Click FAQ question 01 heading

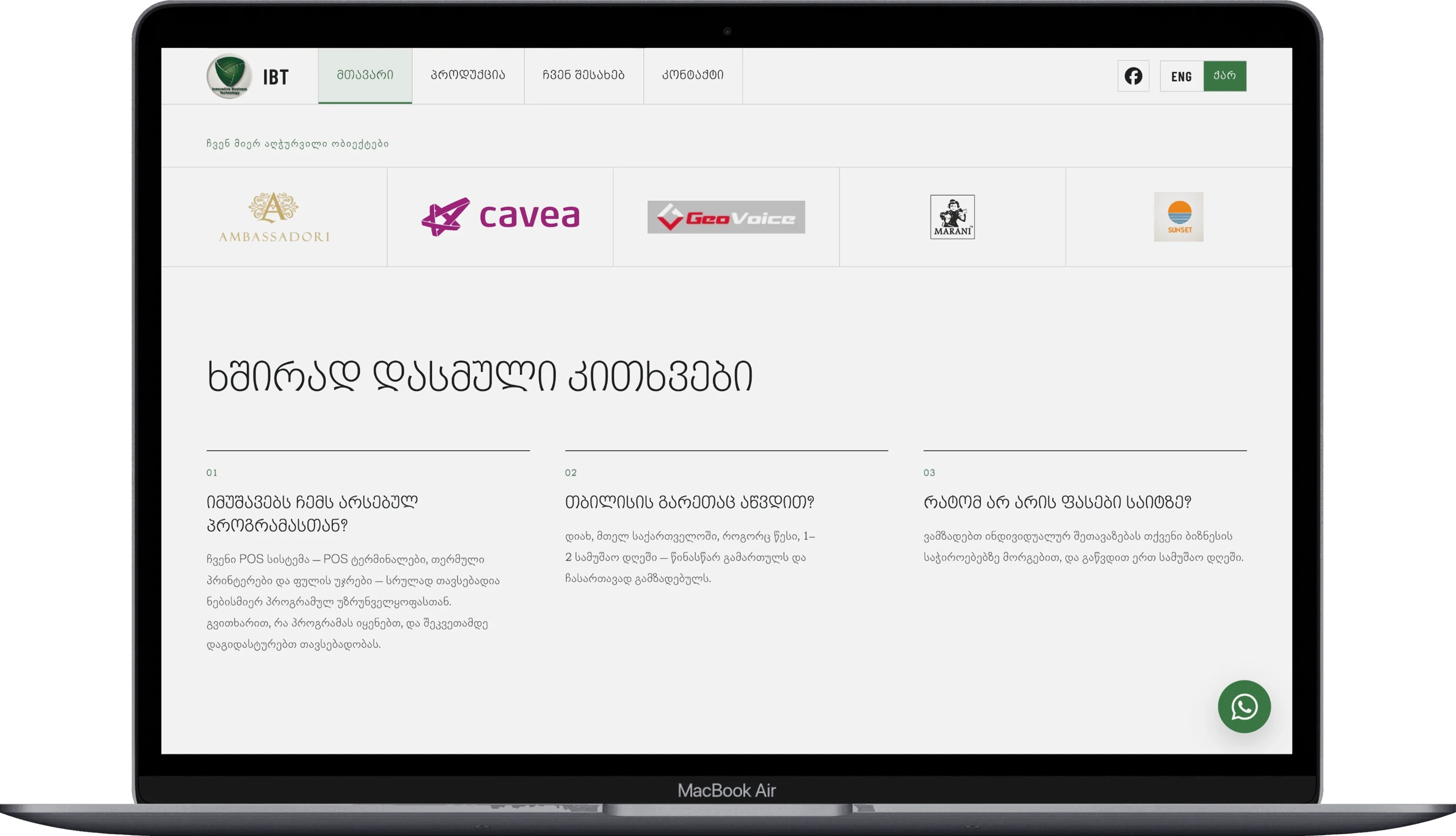click(312, 514)
